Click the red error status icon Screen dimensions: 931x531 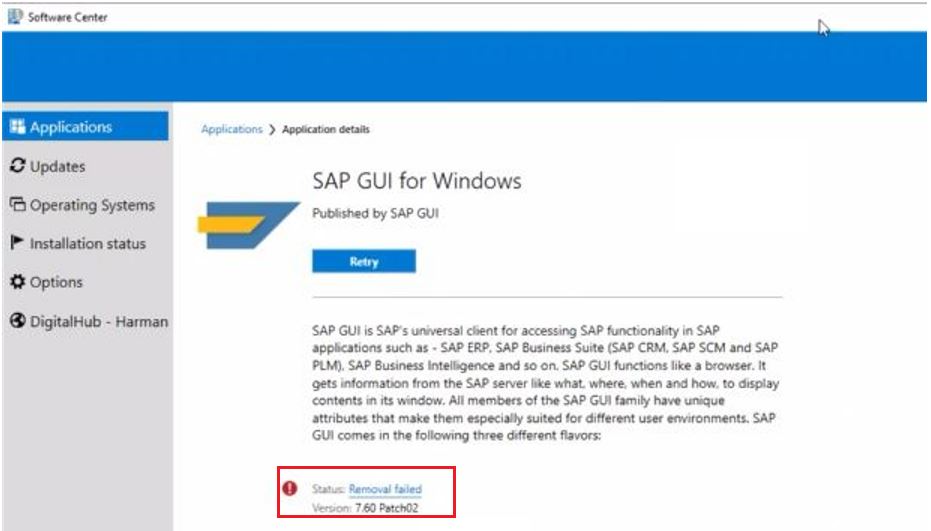[x=291, y=489]
